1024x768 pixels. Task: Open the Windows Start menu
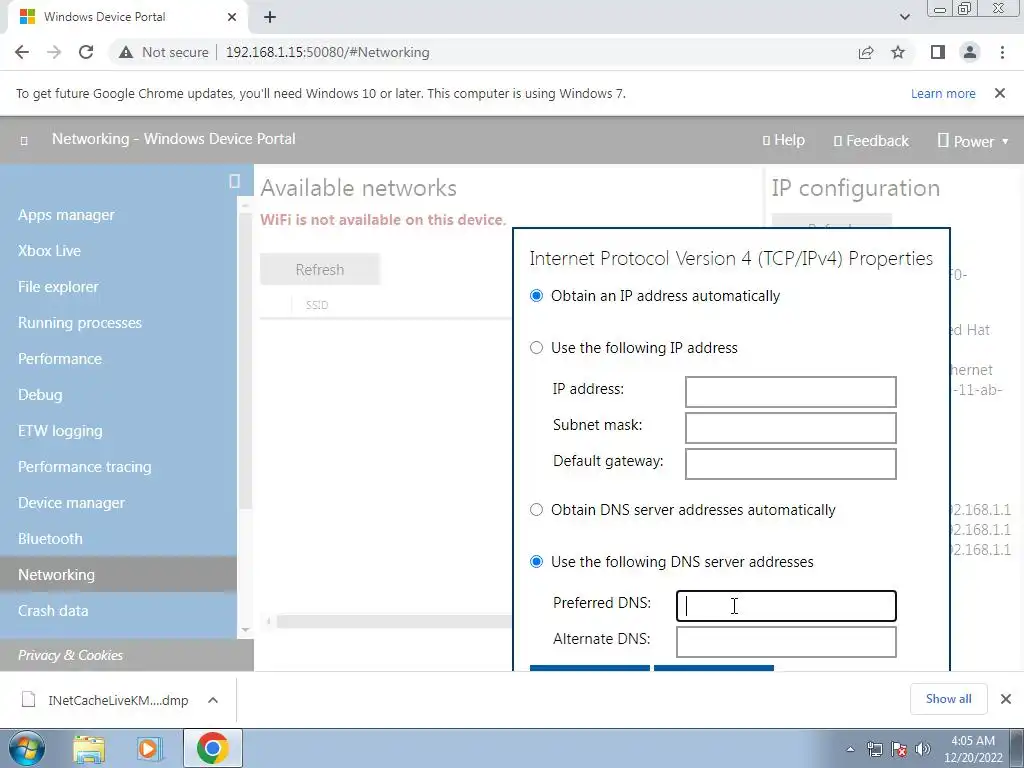27,748
